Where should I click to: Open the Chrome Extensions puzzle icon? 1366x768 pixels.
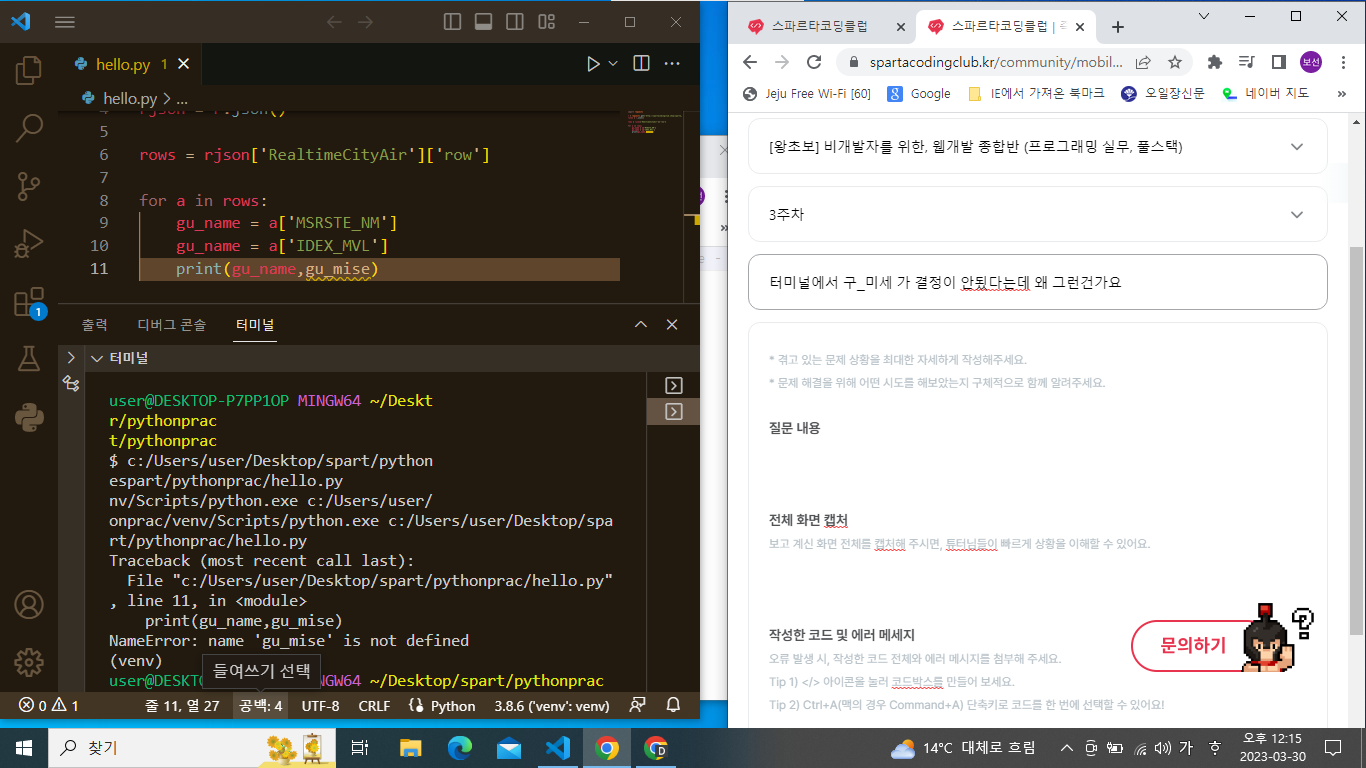1215,62
